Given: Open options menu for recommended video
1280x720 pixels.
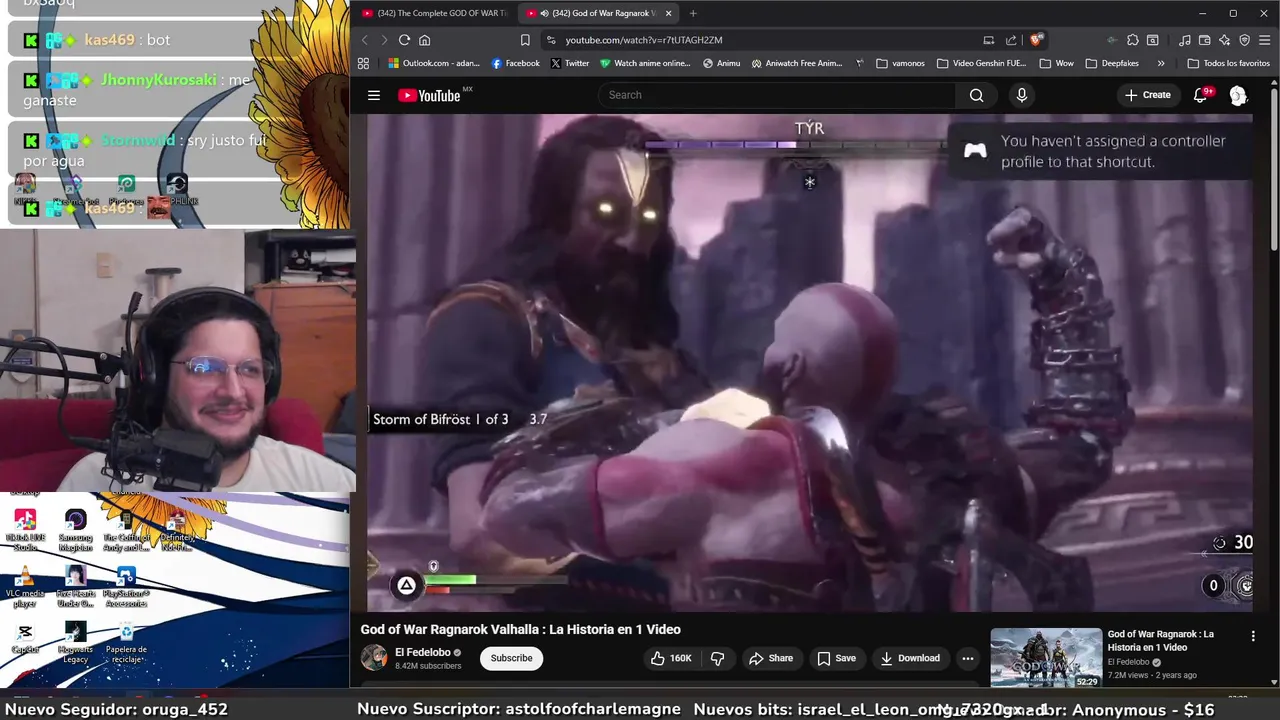Looking at the screenshot, I should [x=1253, y=636].
